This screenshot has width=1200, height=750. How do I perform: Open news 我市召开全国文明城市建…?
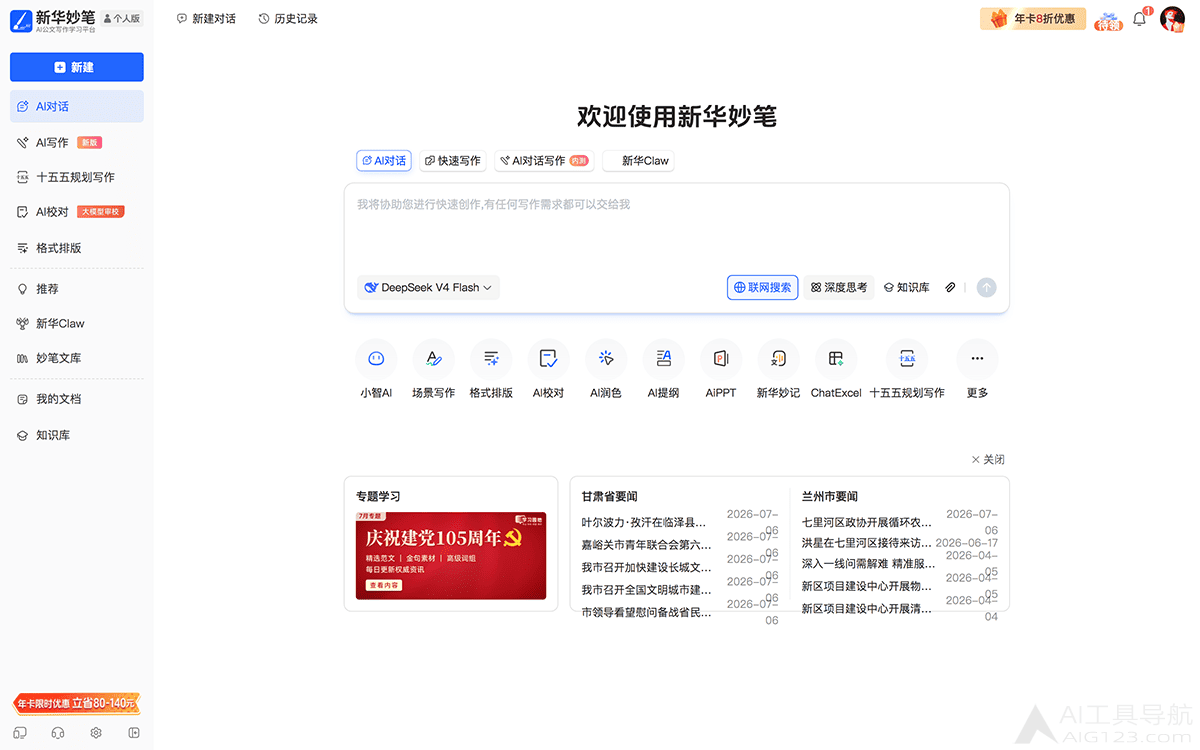[x=647, y=590]
